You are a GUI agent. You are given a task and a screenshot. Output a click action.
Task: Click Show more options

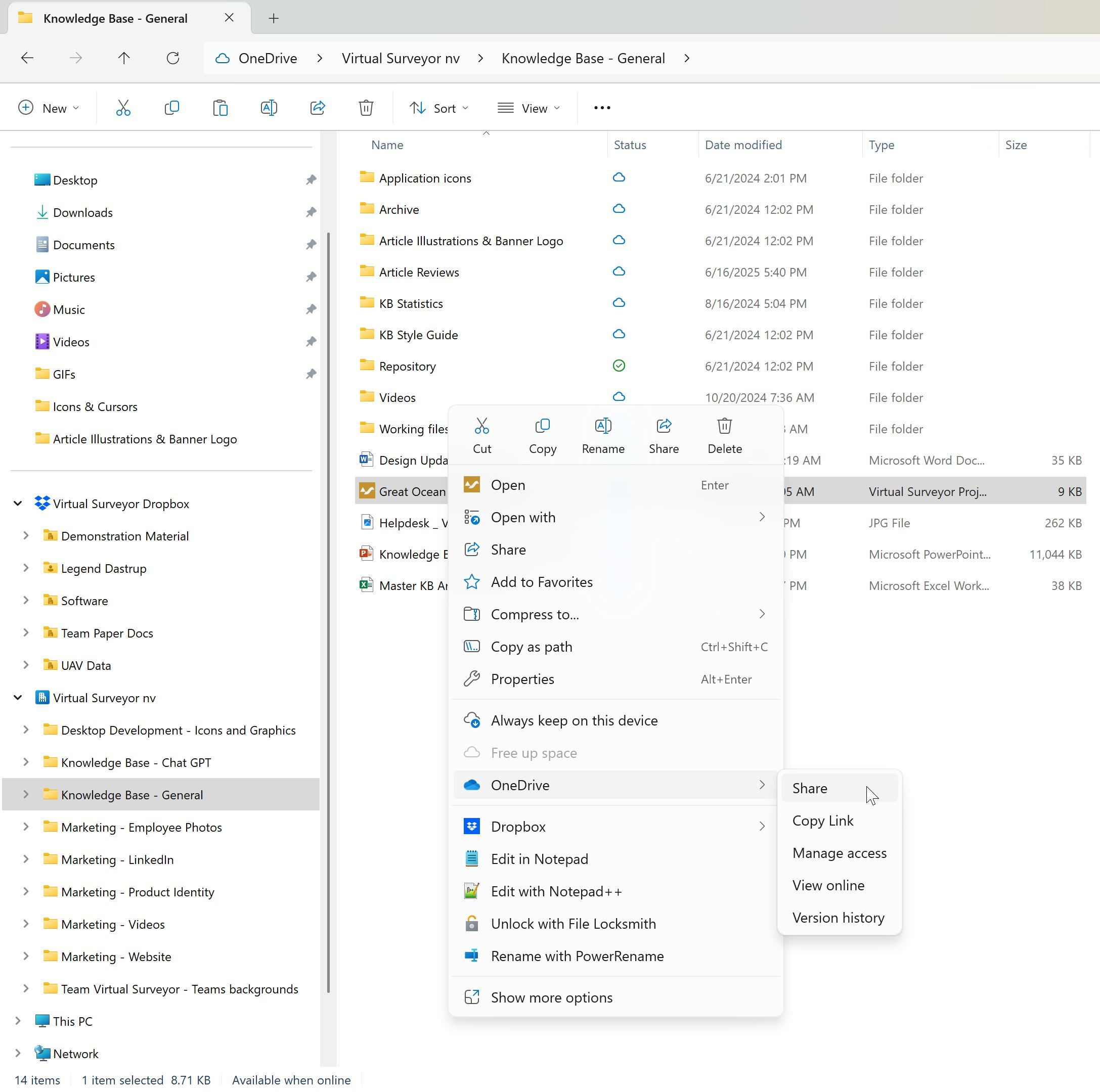point(551,997)
